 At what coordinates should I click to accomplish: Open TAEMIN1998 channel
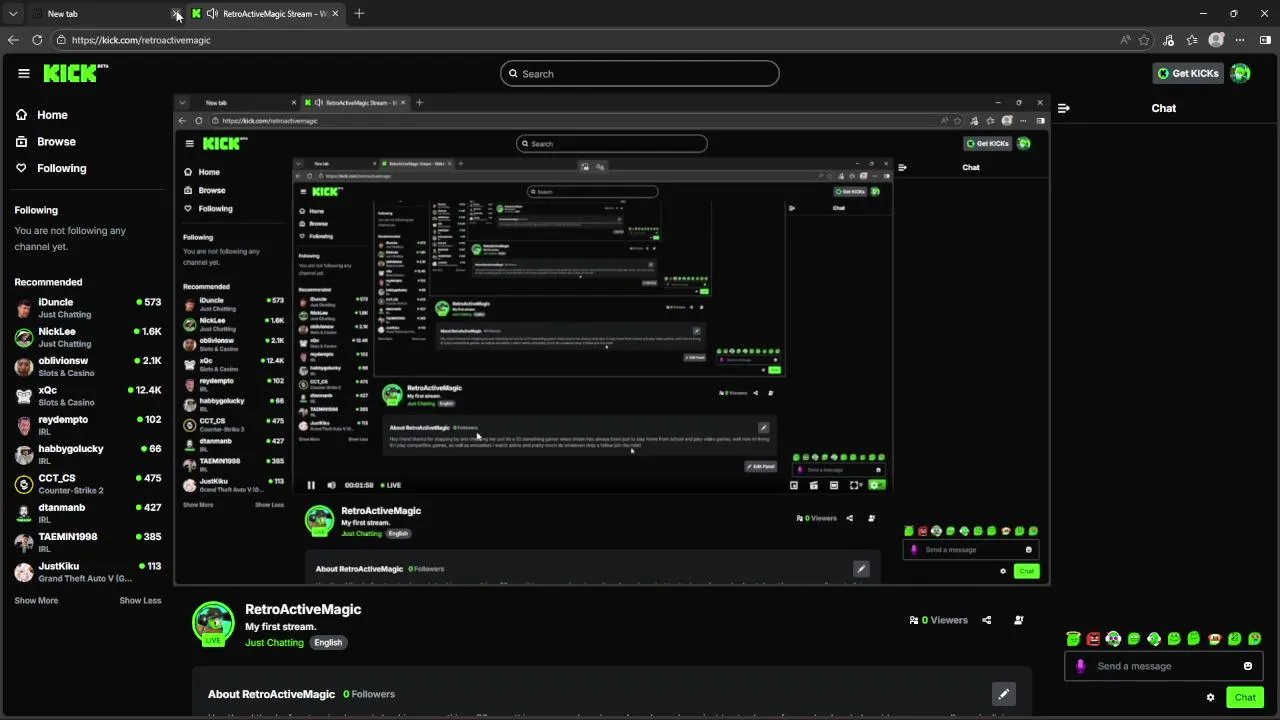tap(88, 543)
